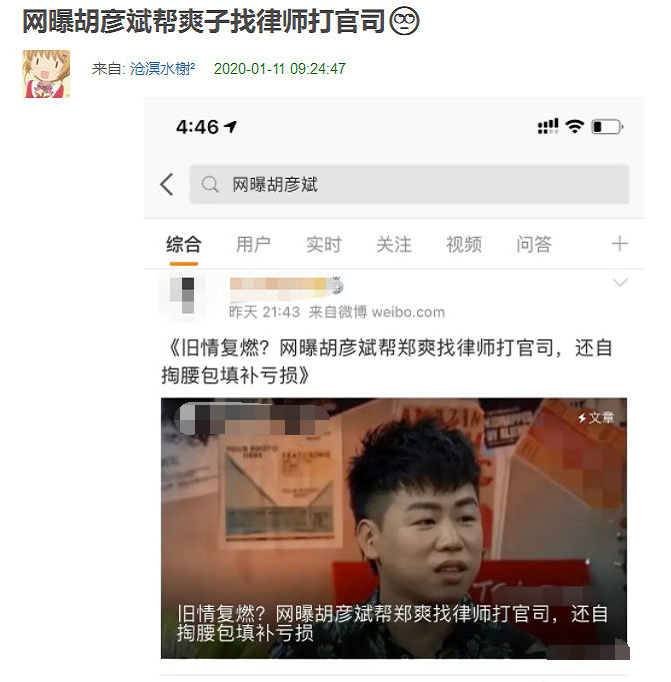Expand post options with the down chevron
Screen dimensions: 671x682
click(620, 283)
